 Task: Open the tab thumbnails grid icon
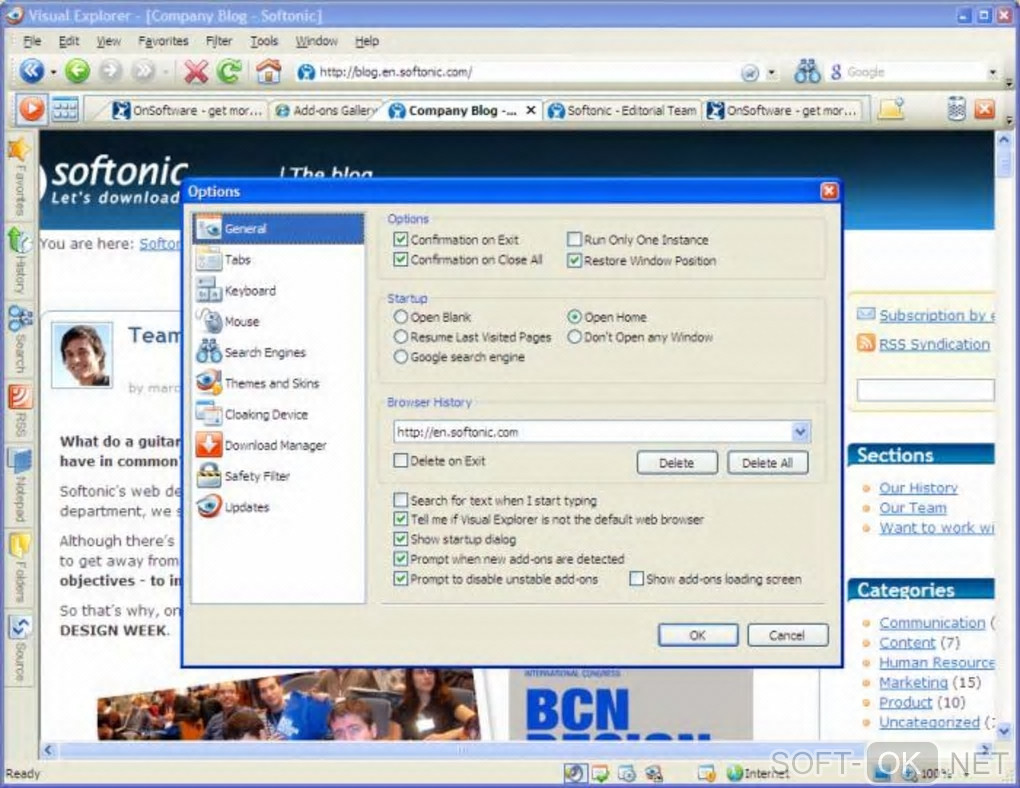point(65,109)
